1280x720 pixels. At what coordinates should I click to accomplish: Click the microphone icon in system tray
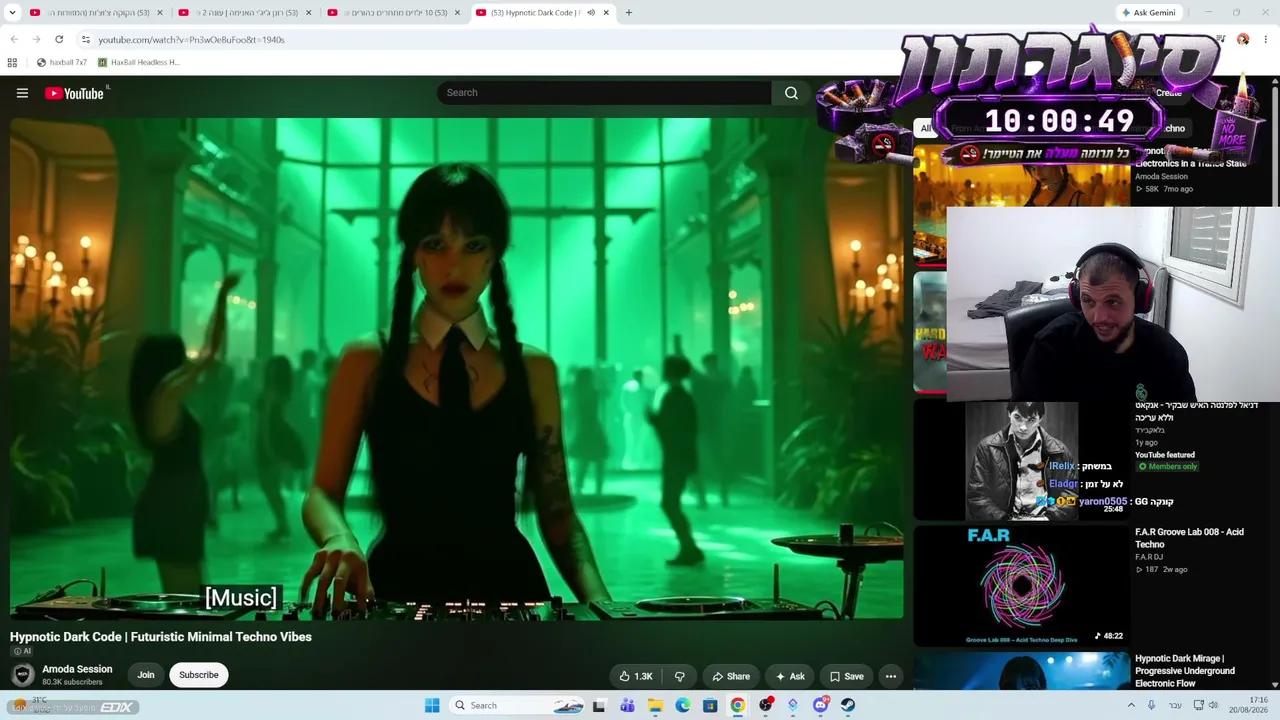pos(1152,705)
